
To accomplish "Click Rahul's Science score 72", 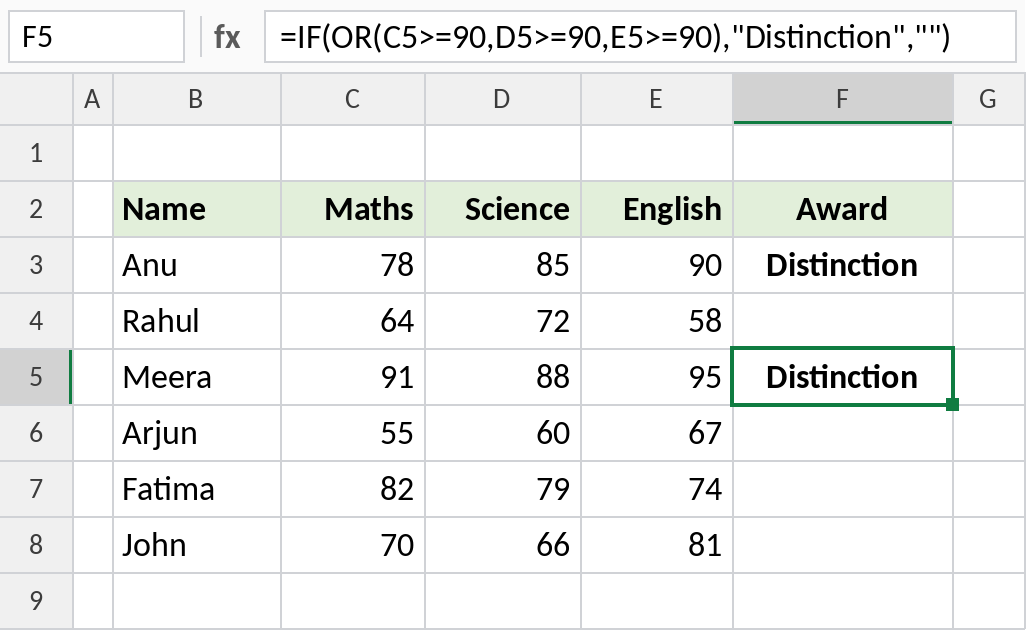I will coord(503,321).
